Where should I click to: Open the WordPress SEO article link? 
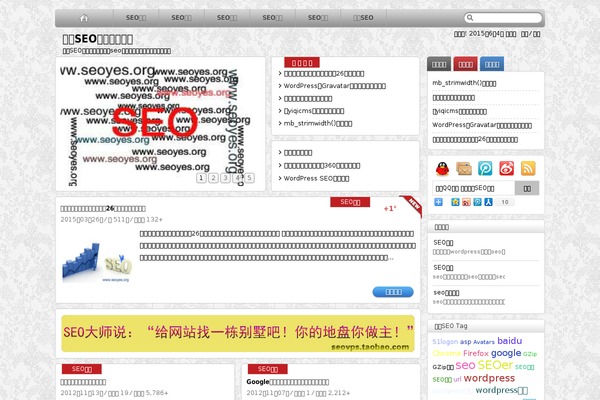pyautogui.click(x=316, y=178)
